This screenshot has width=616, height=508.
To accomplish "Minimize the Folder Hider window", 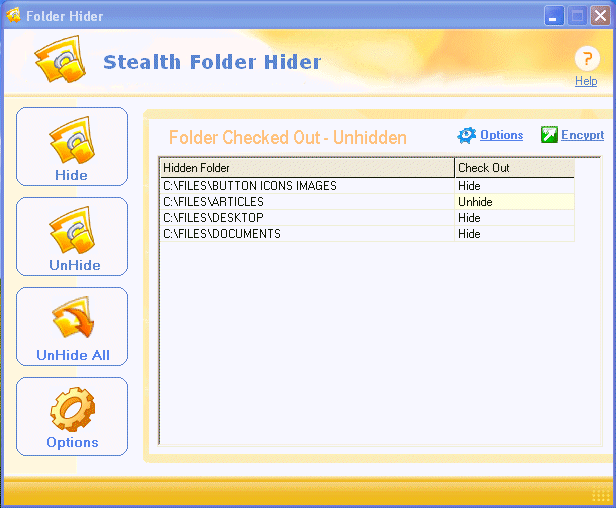I will point(554,16).
